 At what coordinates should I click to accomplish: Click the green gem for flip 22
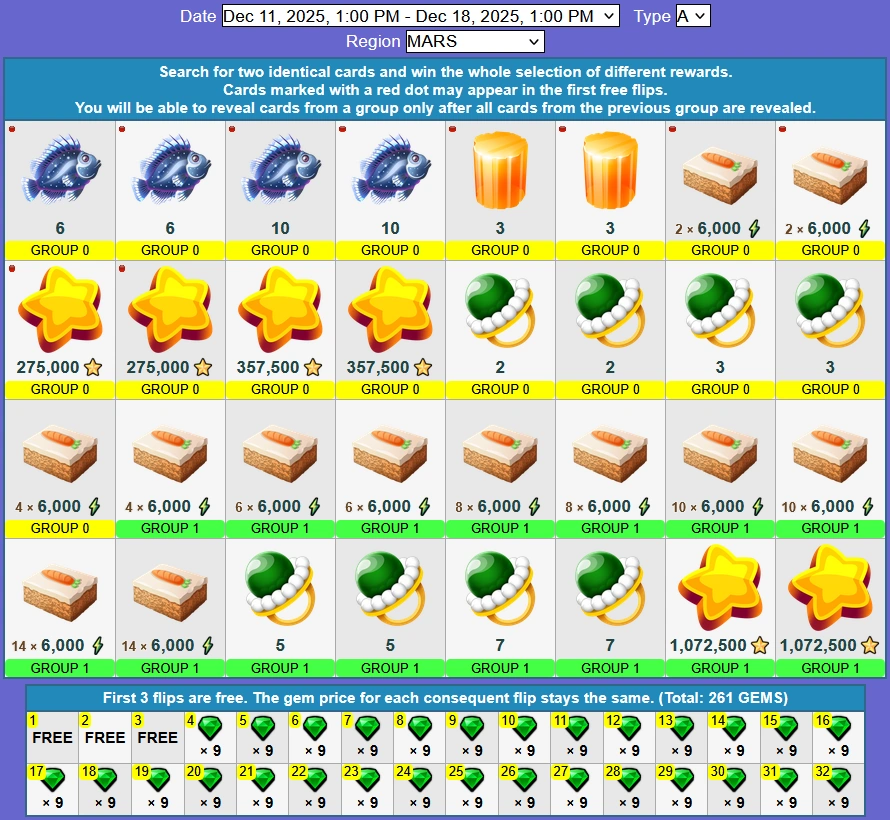(315, 780)
